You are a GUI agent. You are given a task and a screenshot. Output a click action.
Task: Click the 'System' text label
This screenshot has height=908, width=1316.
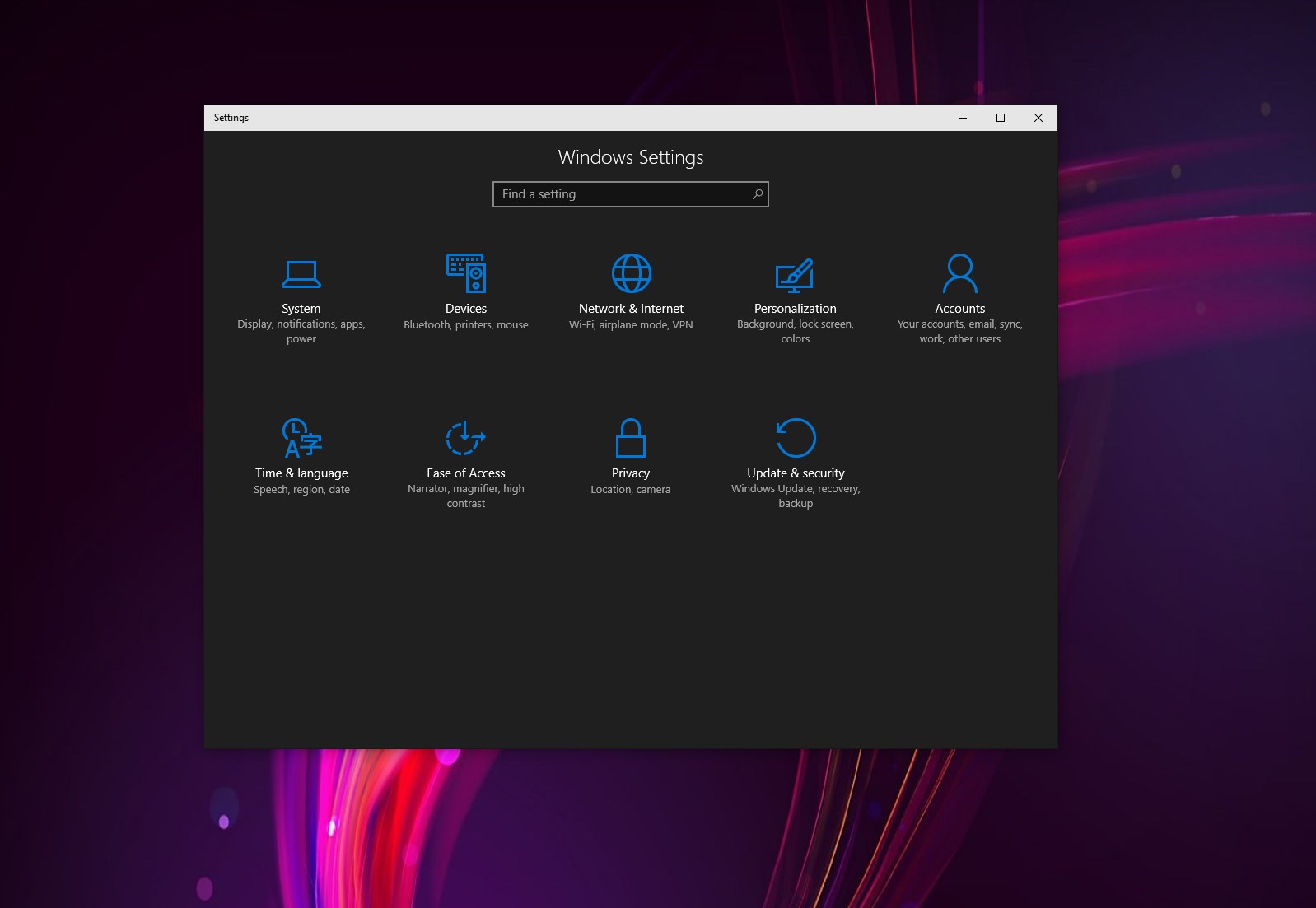(301, 309)
